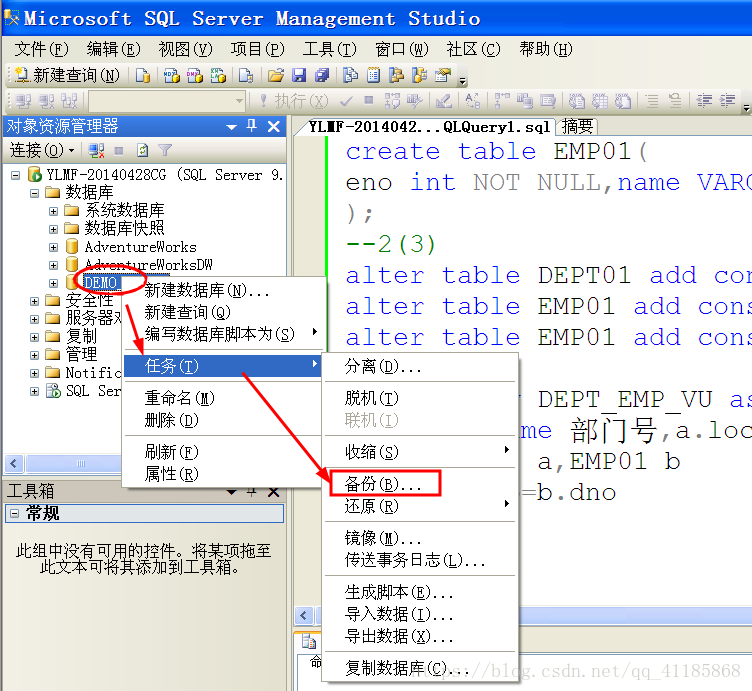Open a new Database Engine Query
The width and height of the screenshot is (752, 691).
coord(142,75)
